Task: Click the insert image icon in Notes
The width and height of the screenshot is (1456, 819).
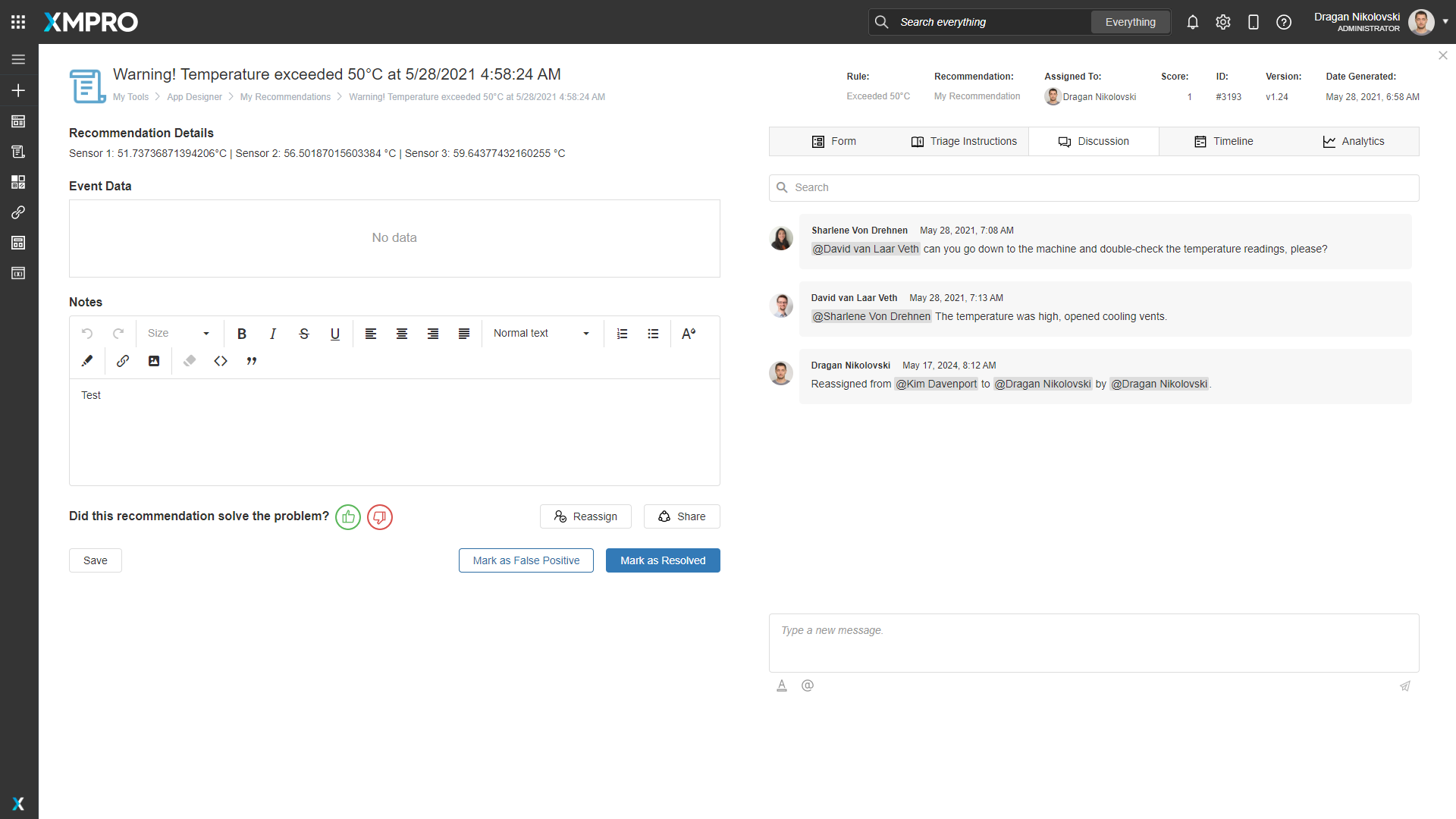Action: click(x=154, y=361)
